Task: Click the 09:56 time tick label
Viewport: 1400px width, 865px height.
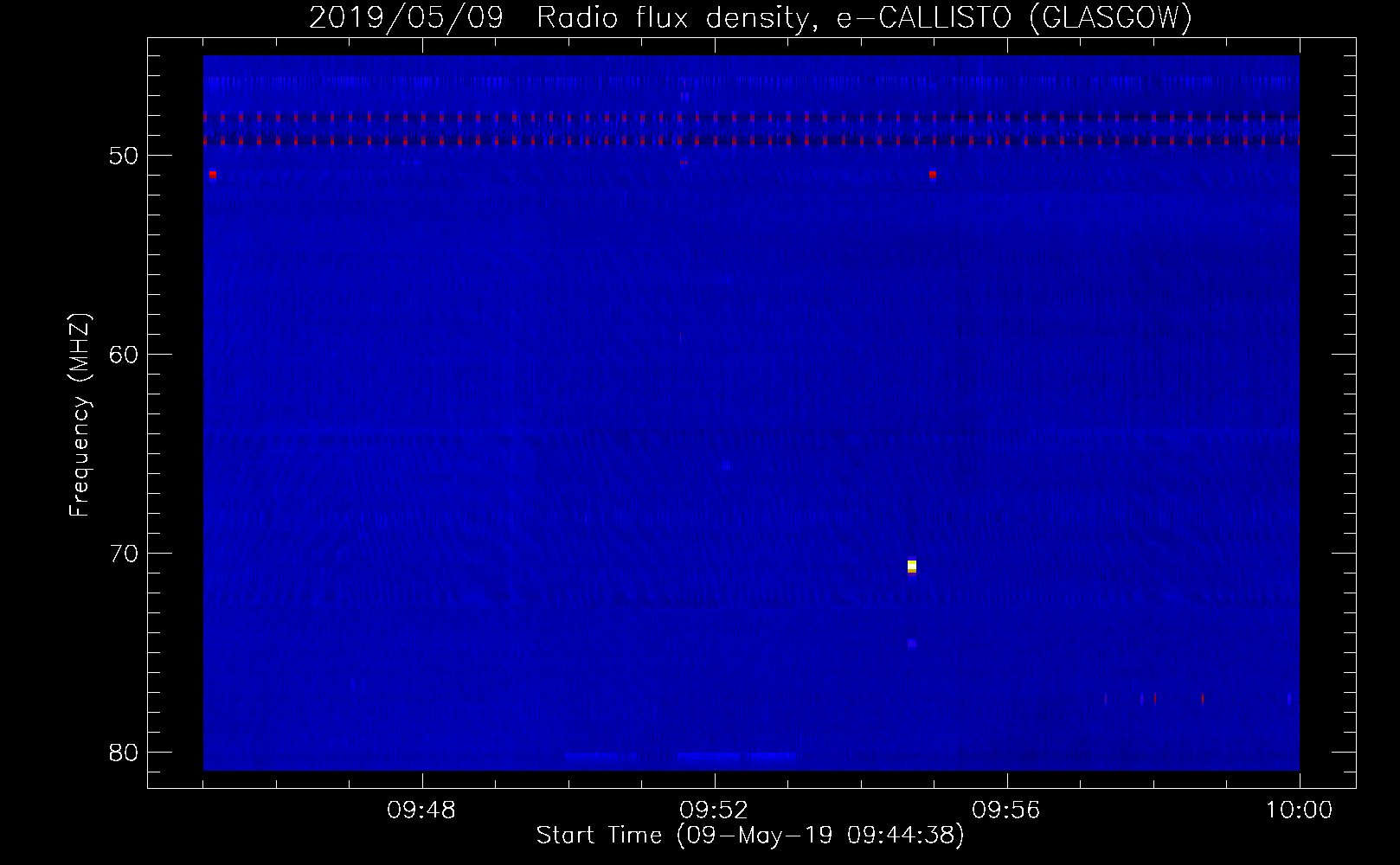Action: click(x=1006, y=811)
